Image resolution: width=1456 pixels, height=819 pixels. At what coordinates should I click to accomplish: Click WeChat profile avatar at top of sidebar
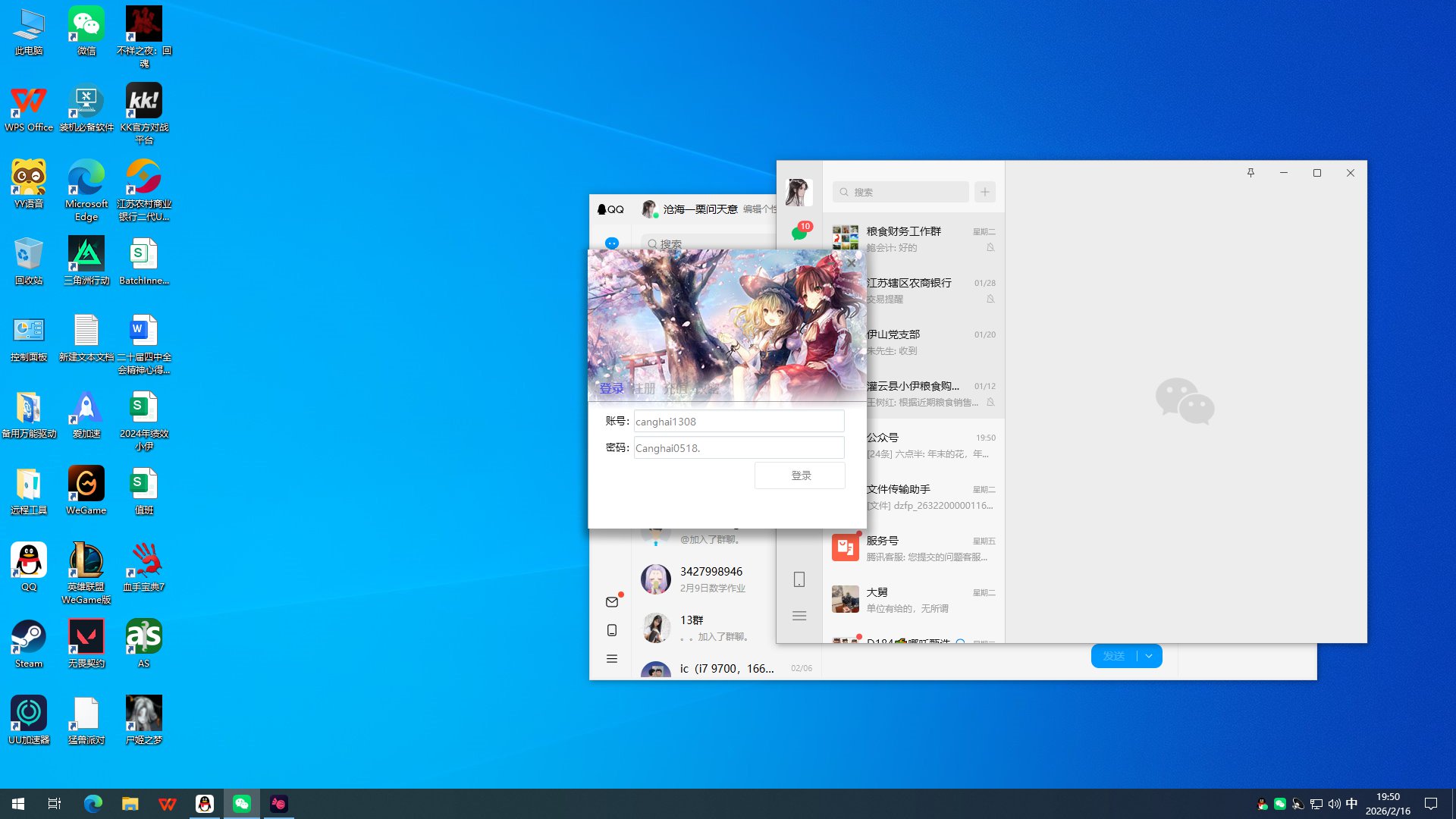click(x=799, y=193)
